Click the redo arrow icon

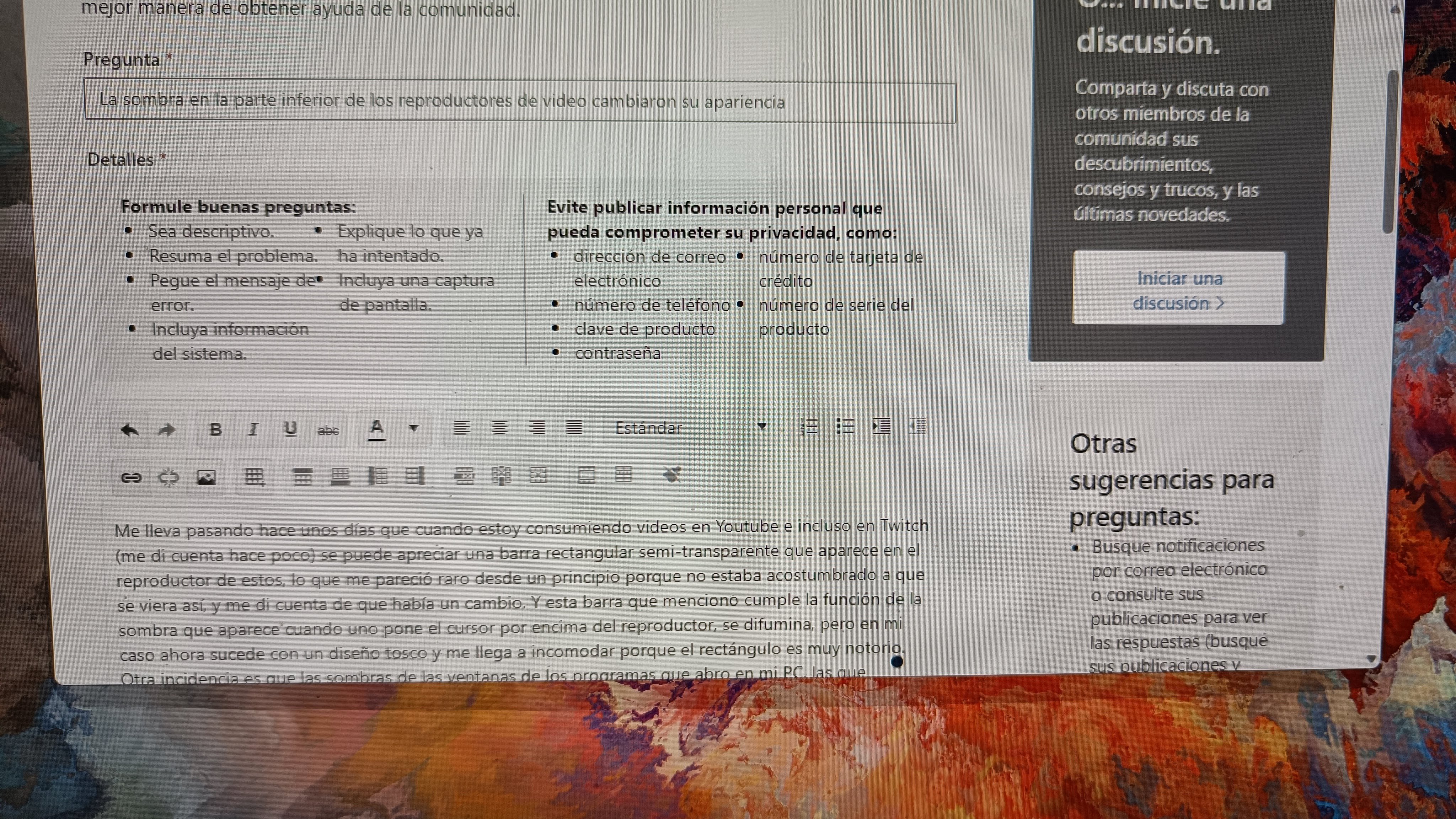pyautogui.click(x=167, y=429)
